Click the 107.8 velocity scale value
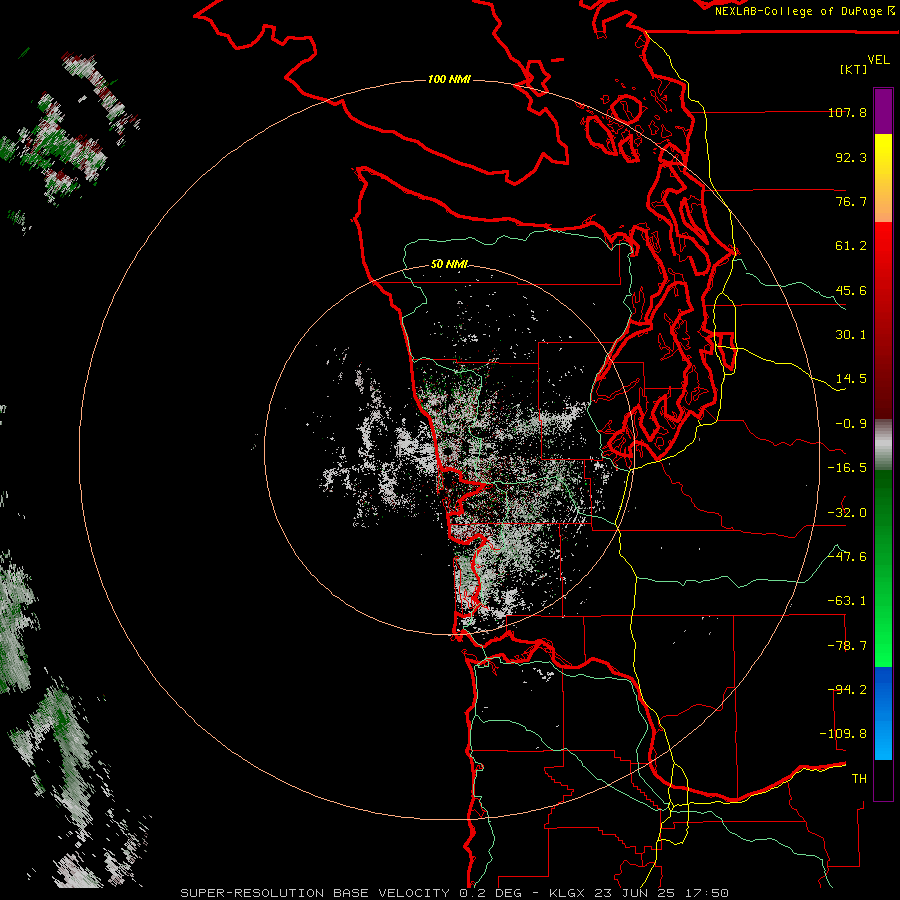 (847, 112)
